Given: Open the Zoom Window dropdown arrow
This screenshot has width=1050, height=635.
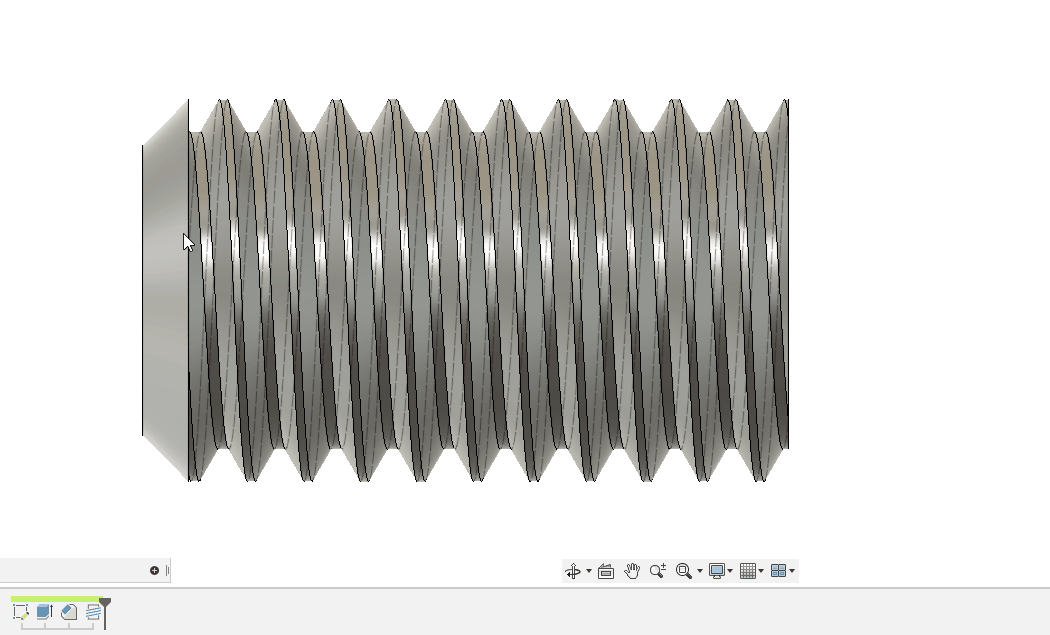Looking at the screenshot, I should coord(699,570).
